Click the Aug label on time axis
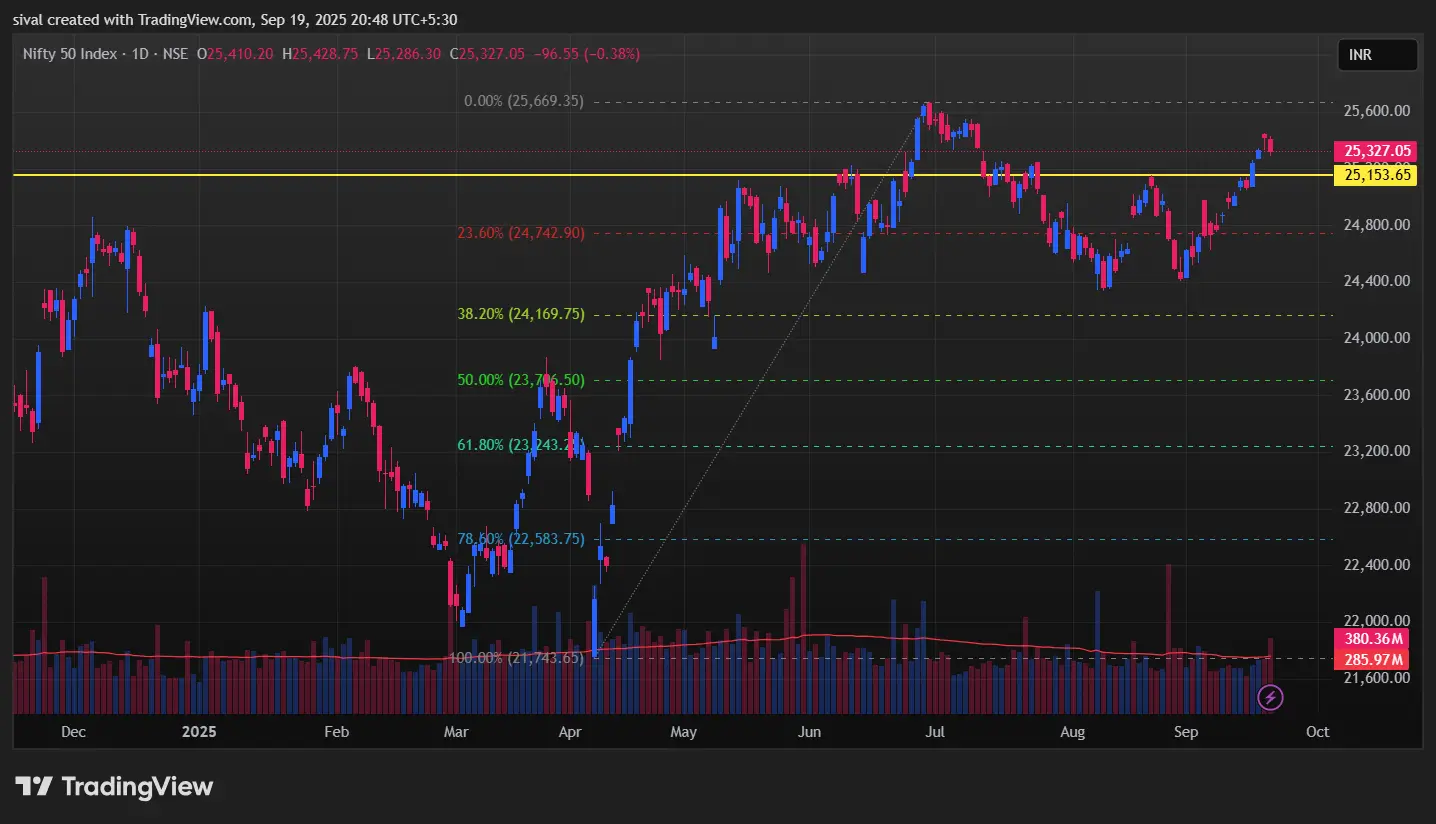Image resolution: width=1436 pixels, height=824 pixels. (1072, 732)
